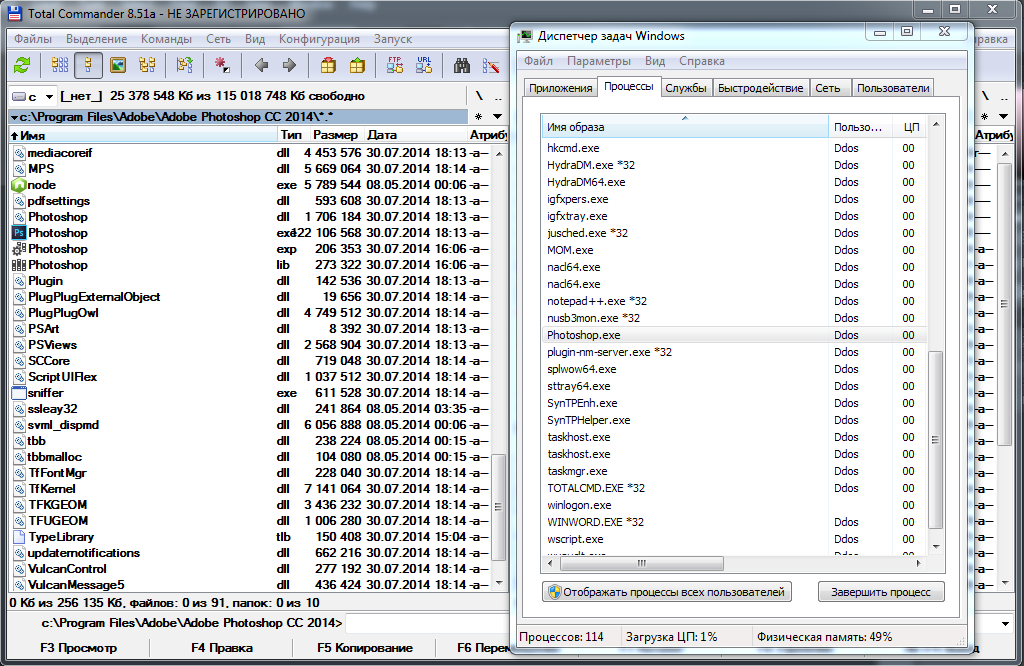Click the green Refresh icon in Total Commander toolbar
Viewport: 1024px width, 666px height.
pos(22,65)
